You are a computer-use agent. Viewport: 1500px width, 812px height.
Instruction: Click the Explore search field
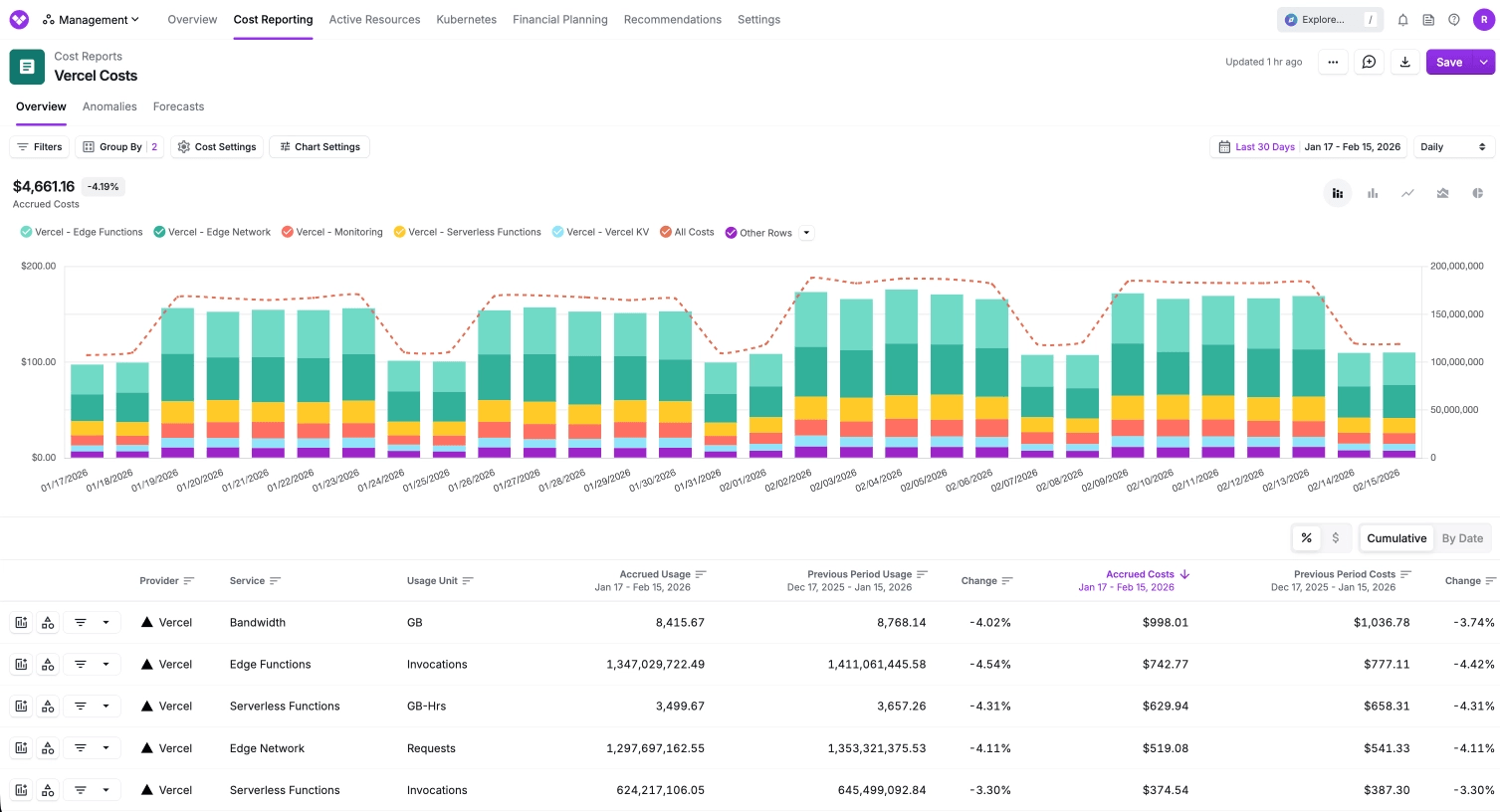click(1331, 20)
